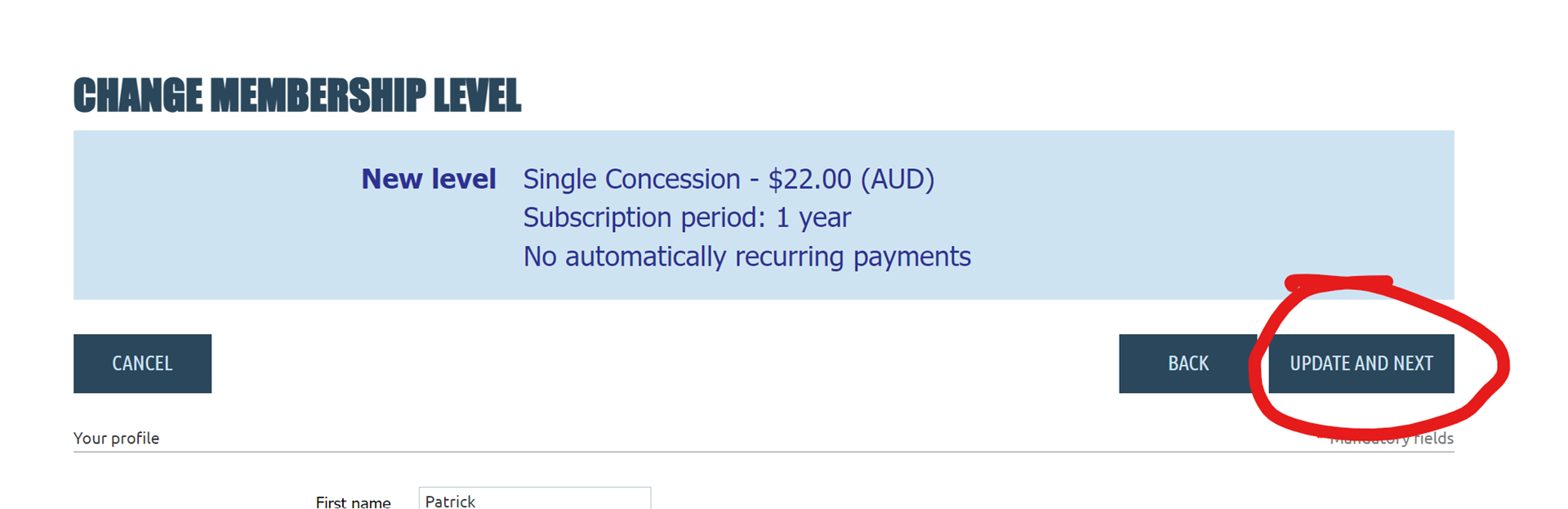Click the 1 year duration value
Viewport: 1568px width, 509px height.
coord(813,218)
